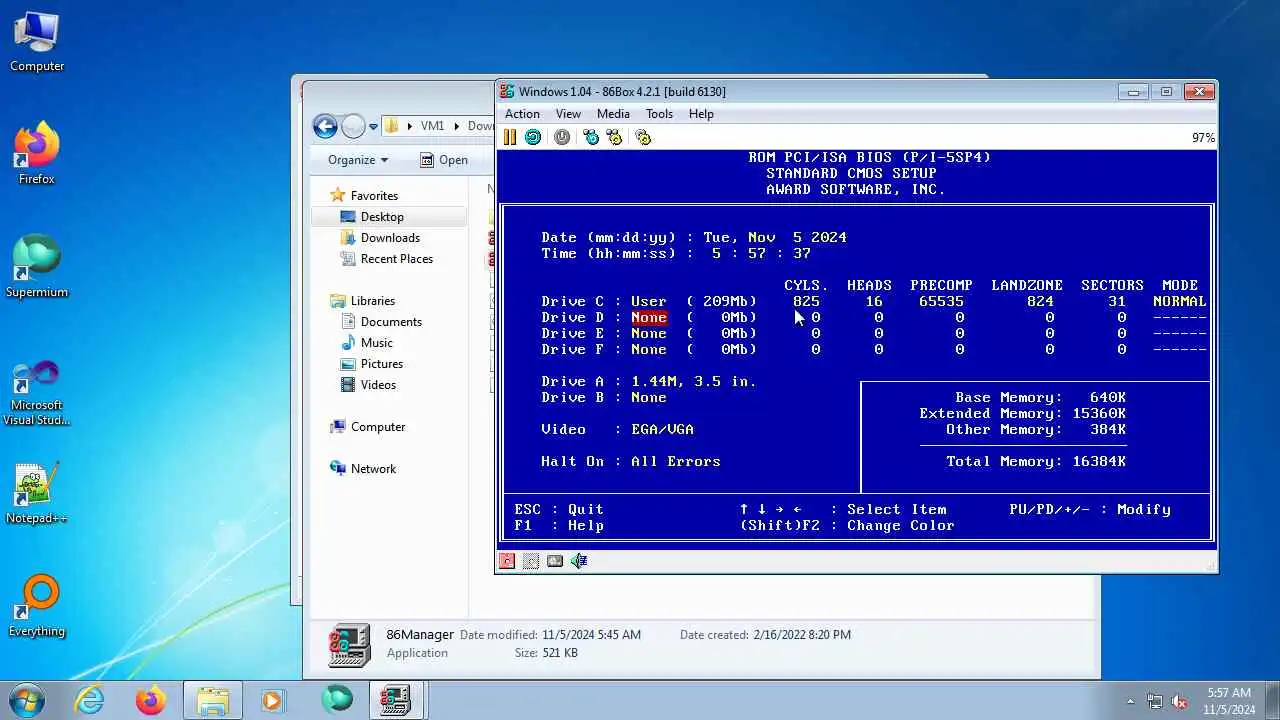
Task: Open the Action menu in 86Box
Action: click(522, 114)
